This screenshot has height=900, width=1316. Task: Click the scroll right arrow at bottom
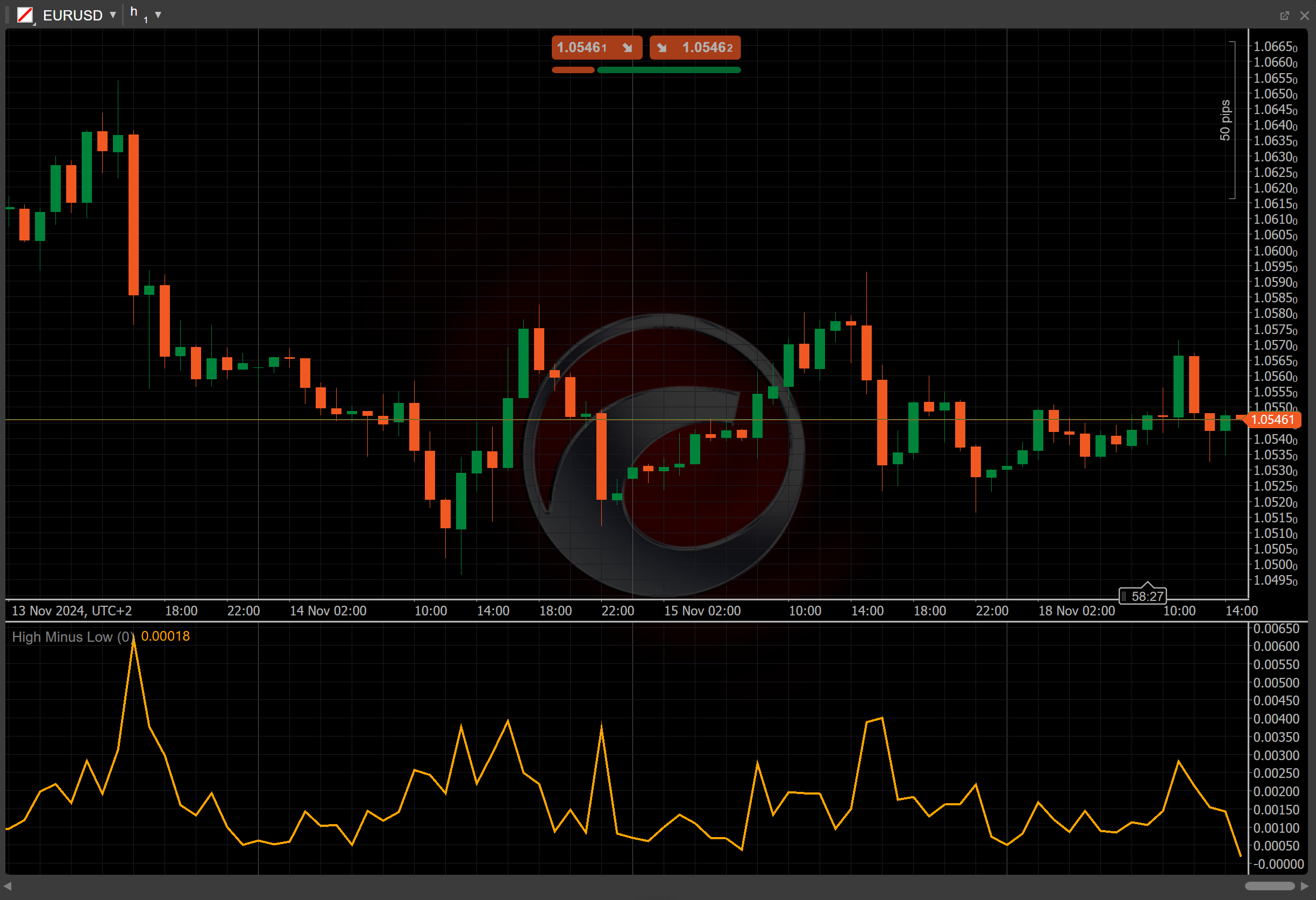1305,886
